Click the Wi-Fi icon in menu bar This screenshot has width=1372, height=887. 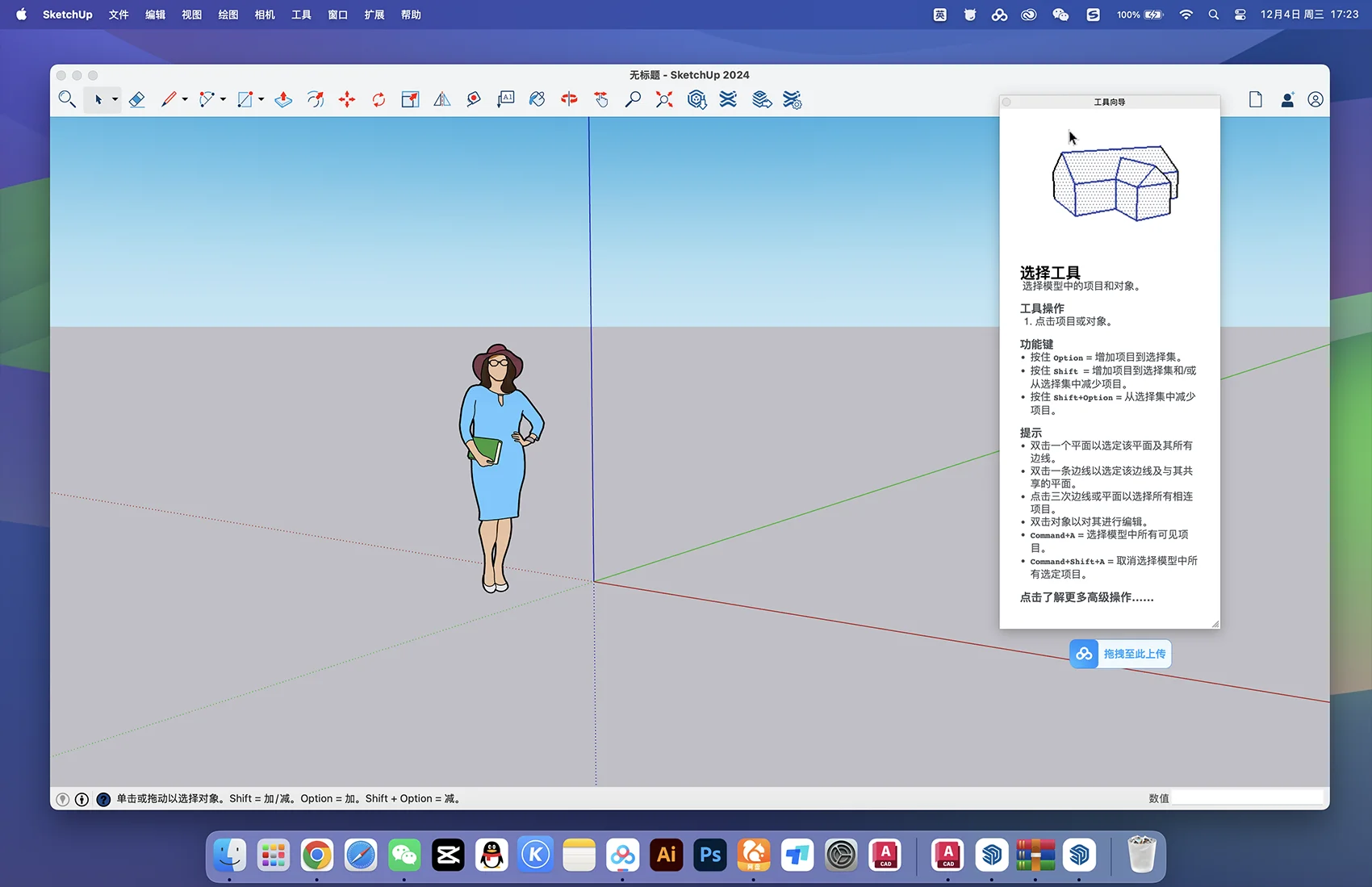click(1186, 15)
